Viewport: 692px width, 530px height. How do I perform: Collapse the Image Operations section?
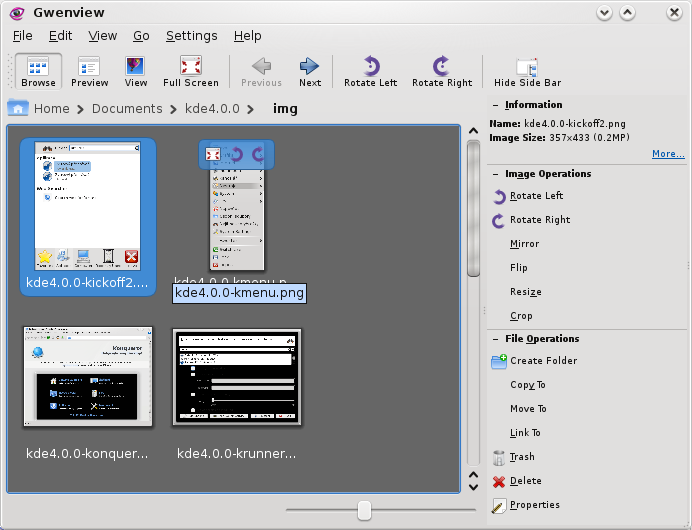click(496, 174)
